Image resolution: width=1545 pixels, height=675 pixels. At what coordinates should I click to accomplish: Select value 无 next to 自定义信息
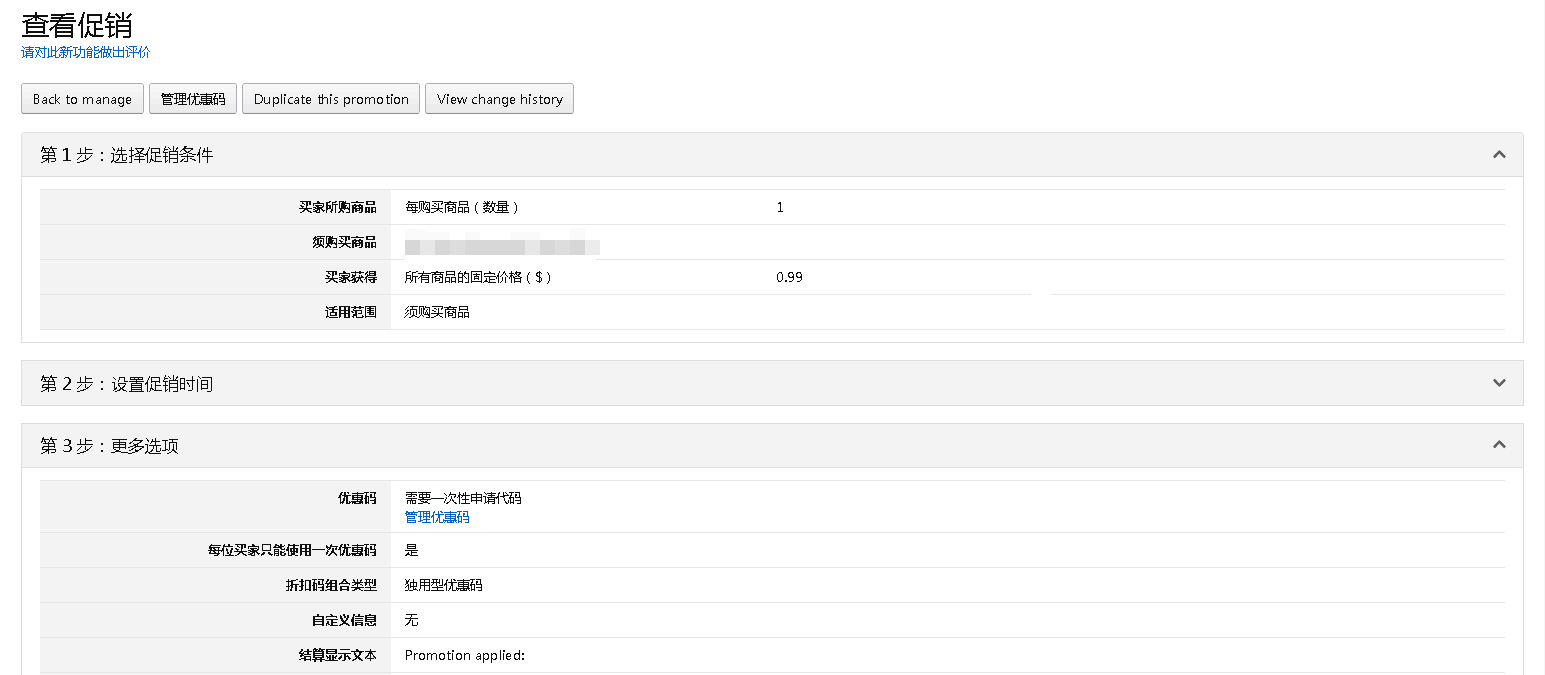point(411,620)
